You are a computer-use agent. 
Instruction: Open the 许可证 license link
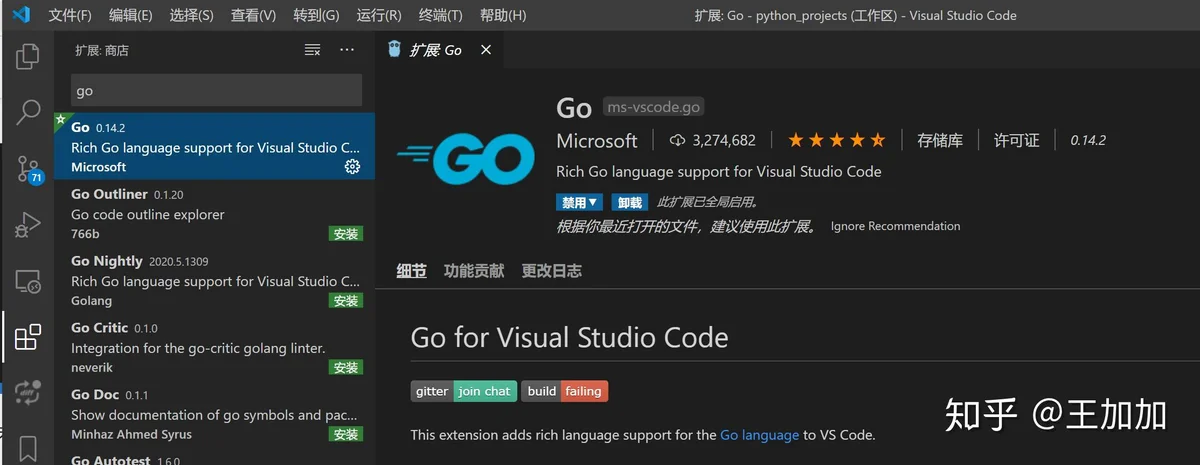coord(1016,140)
